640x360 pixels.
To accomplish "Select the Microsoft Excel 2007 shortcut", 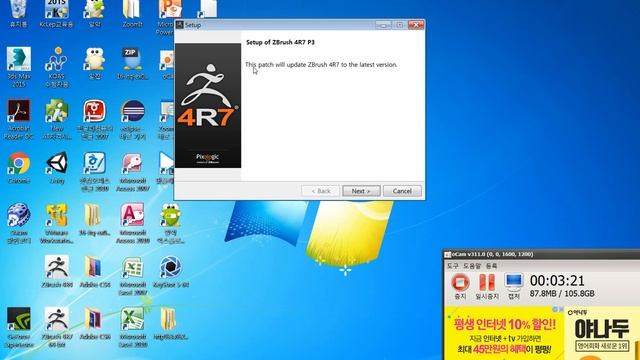I will pyautogui.click(x=132, y=276).
